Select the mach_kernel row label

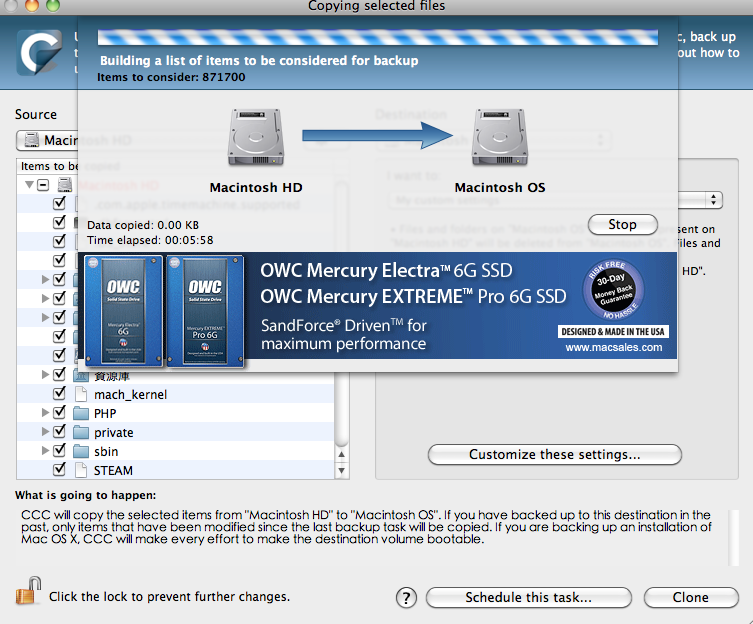[131, 395]
